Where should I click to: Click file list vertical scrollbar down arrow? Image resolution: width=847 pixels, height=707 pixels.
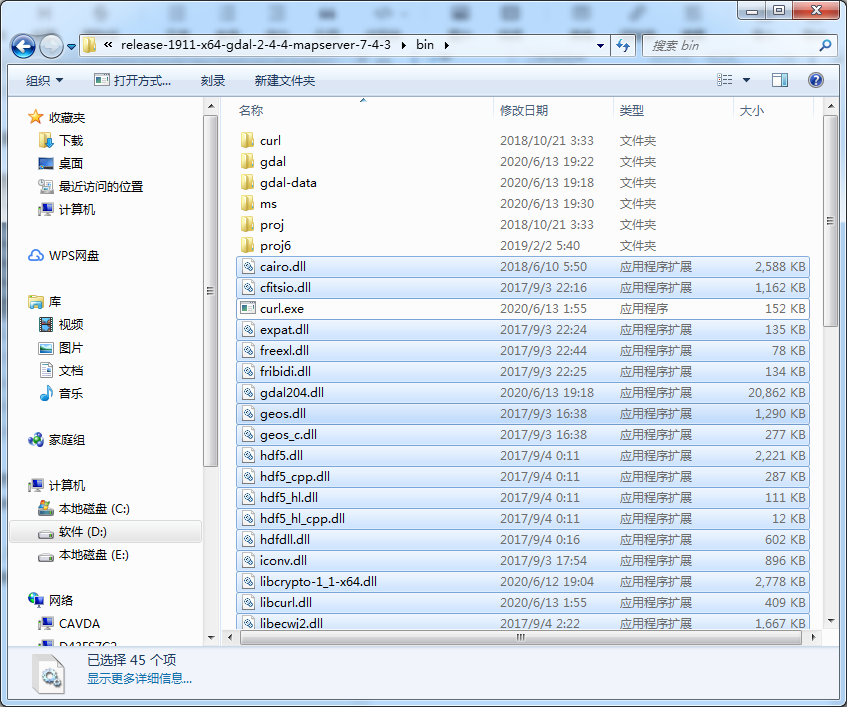[831, 621]
